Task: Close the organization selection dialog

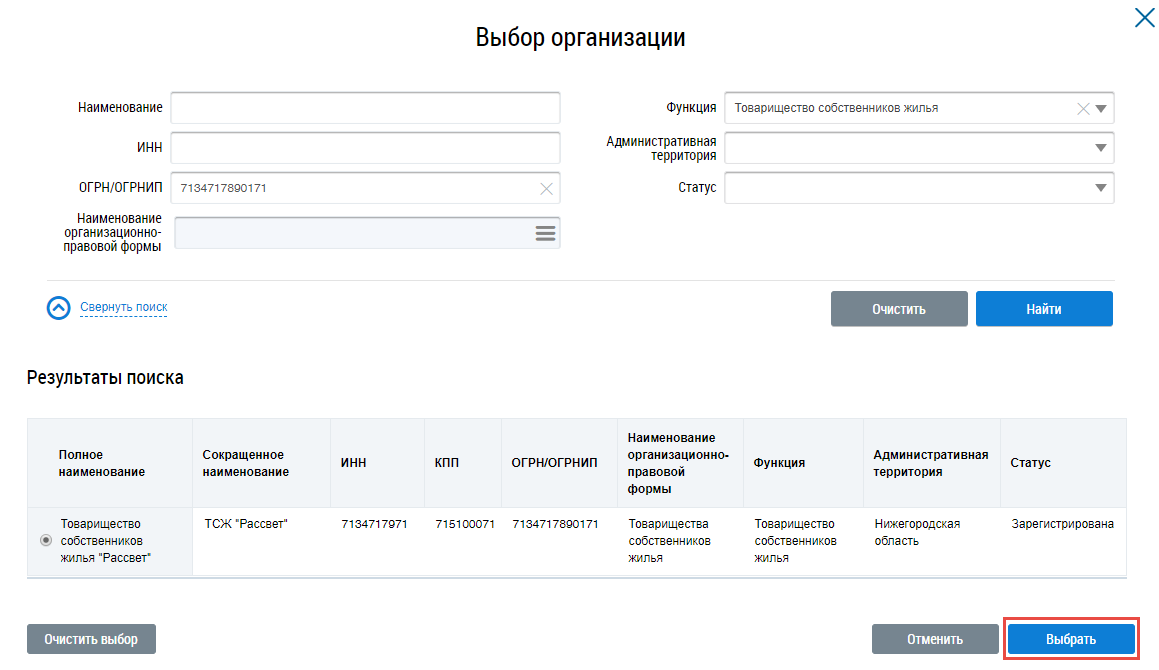Action: (x=1143, y=17)
